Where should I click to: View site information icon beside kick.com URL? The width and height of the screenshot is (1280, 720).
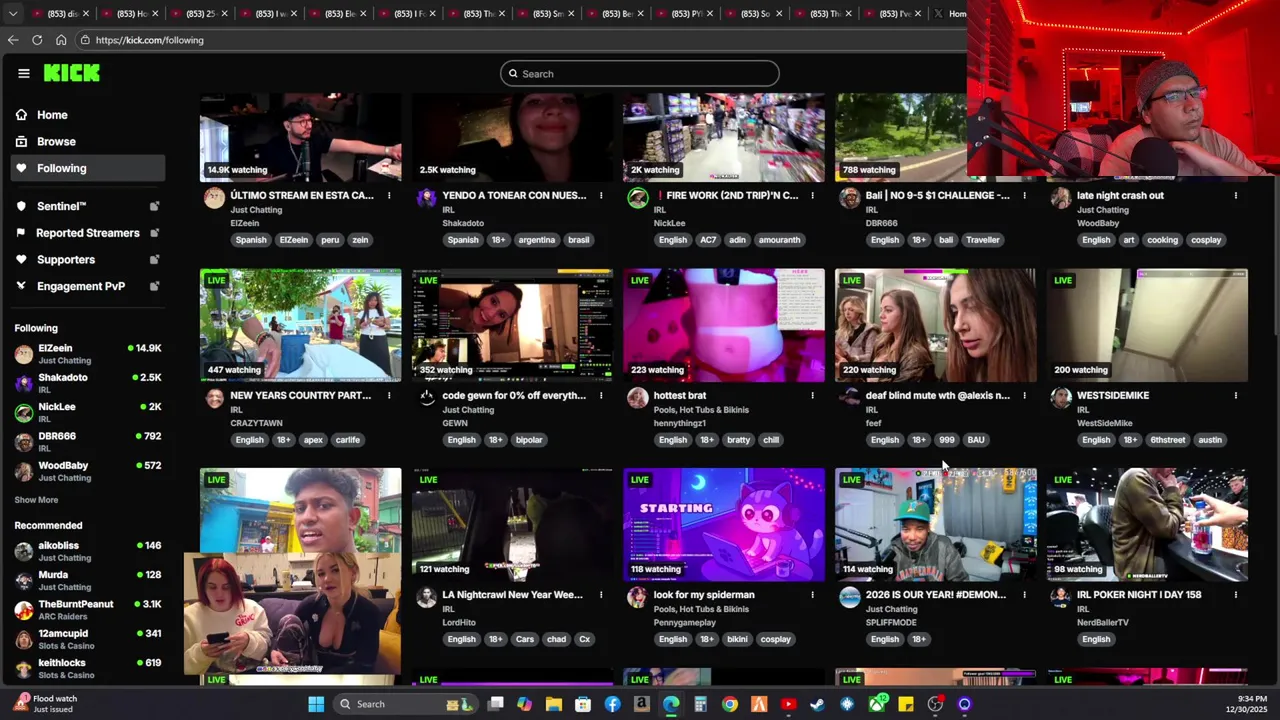coord(86,40)
